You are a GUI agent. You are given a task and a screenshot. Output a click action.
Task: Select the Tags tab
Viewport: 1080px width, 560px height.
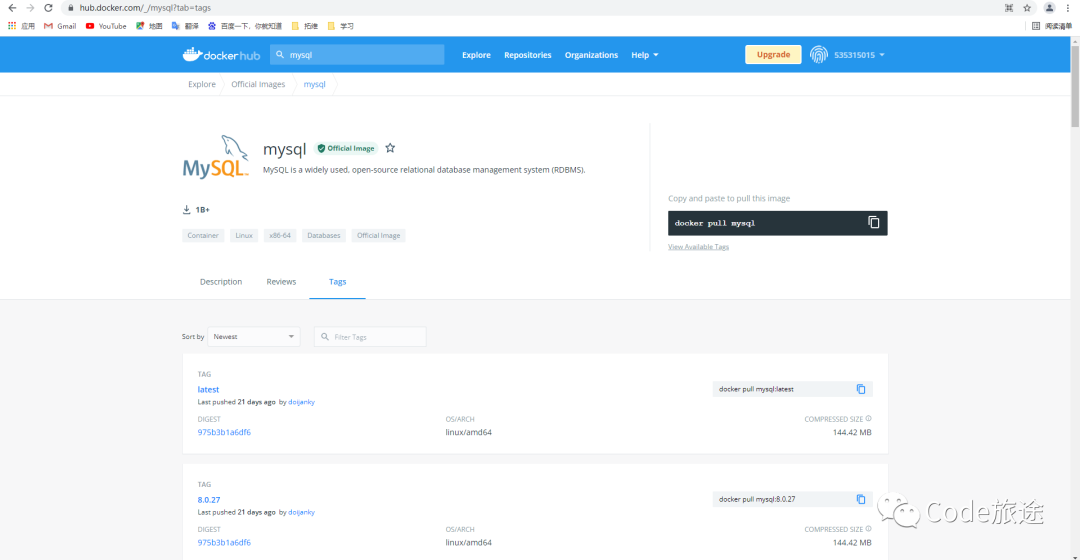(338, 282)
